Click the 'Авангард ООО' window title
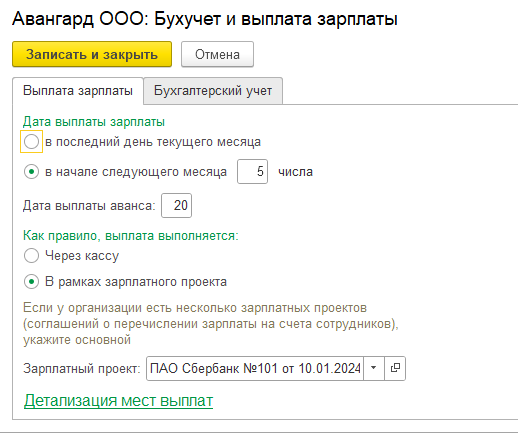The height and width of the screenshot is (433, 518). [205, 19]
